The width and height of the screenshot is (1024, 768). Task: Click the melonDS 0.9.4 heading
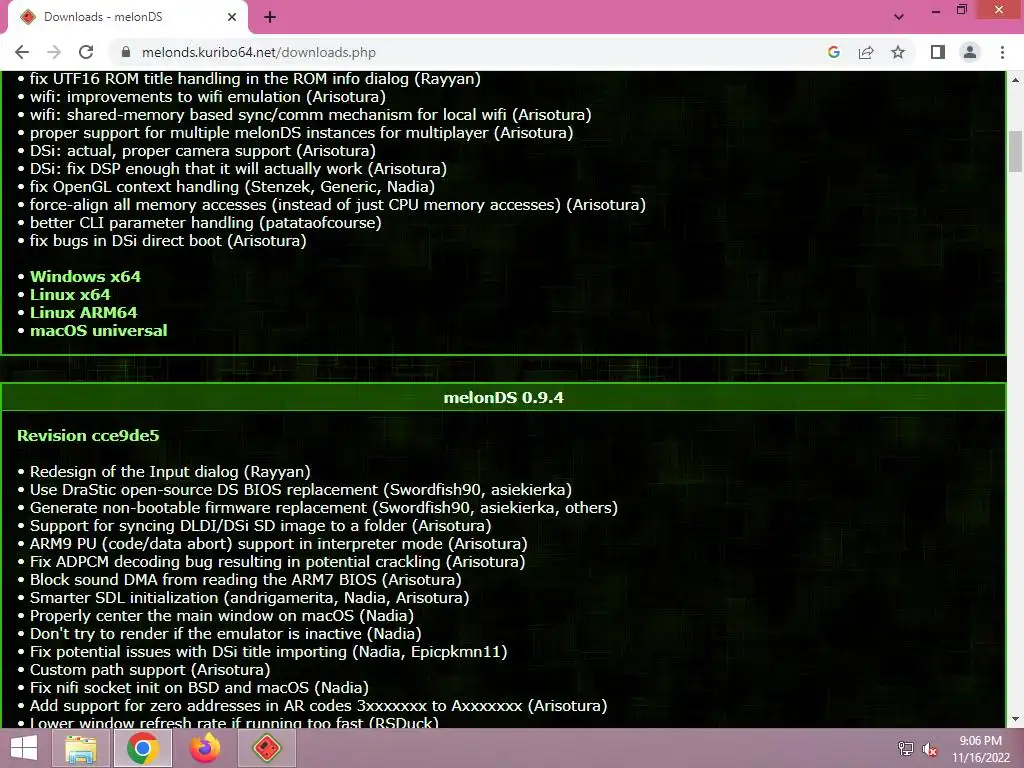pos(503,398)
